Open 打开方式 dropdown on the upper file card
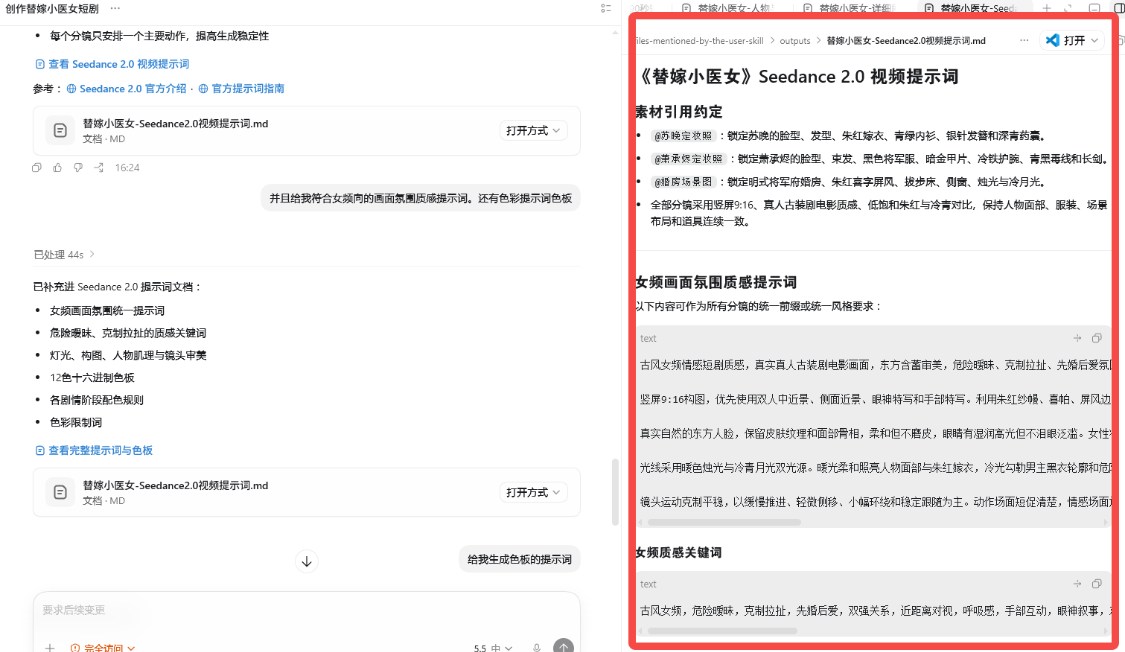Screen dimensions: 1125x652 point(532,131)
